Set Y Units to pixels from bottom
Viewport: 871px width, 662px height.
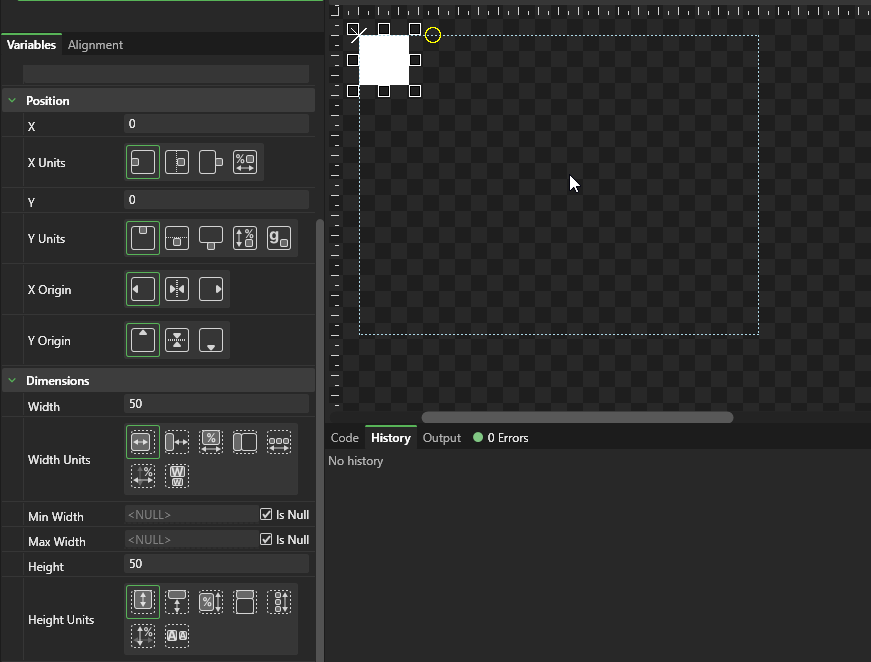[211, 238]
